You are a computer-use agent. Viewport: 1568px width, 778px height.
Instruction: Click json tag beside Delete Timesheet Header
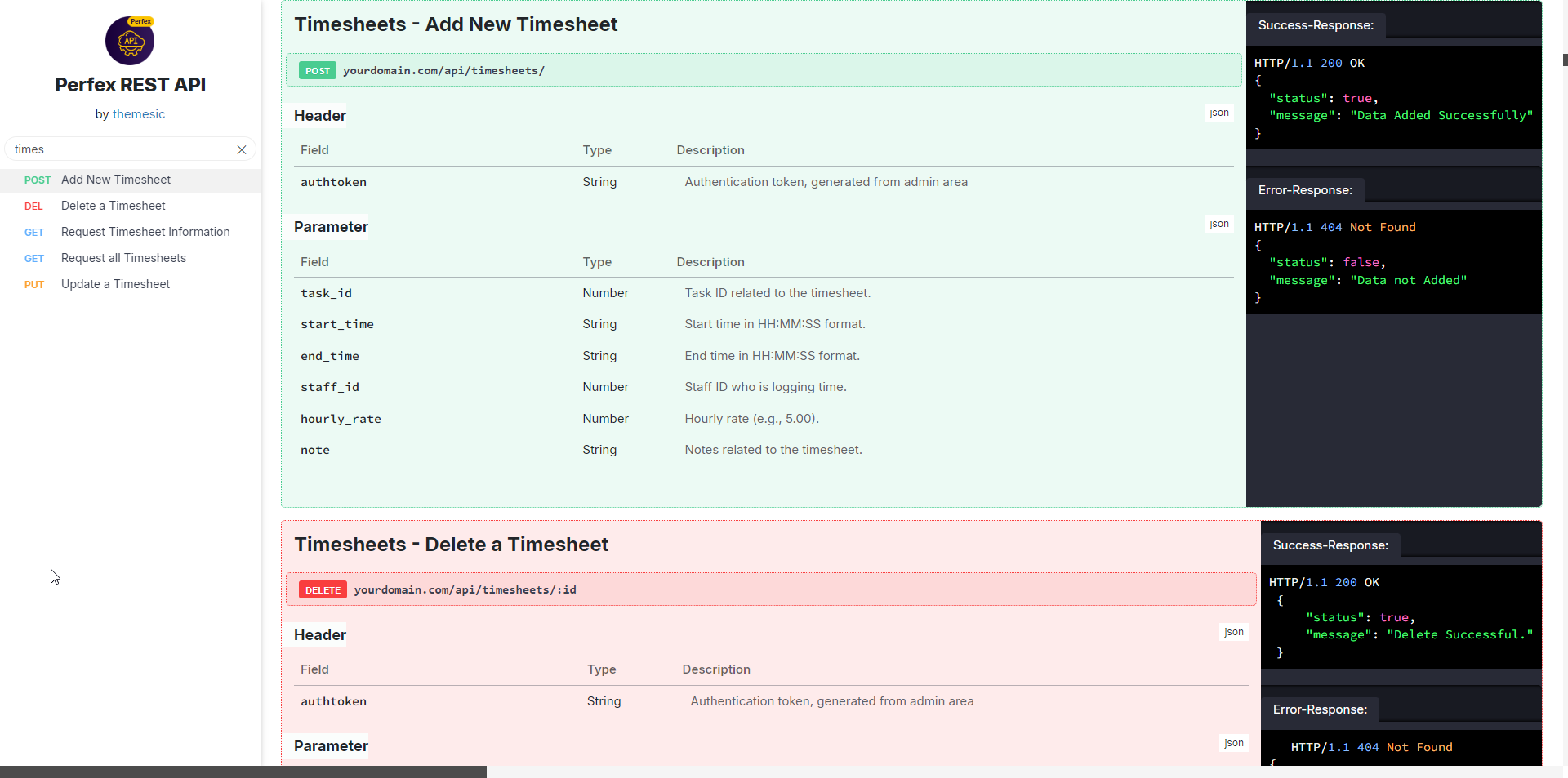point(1233,632)
